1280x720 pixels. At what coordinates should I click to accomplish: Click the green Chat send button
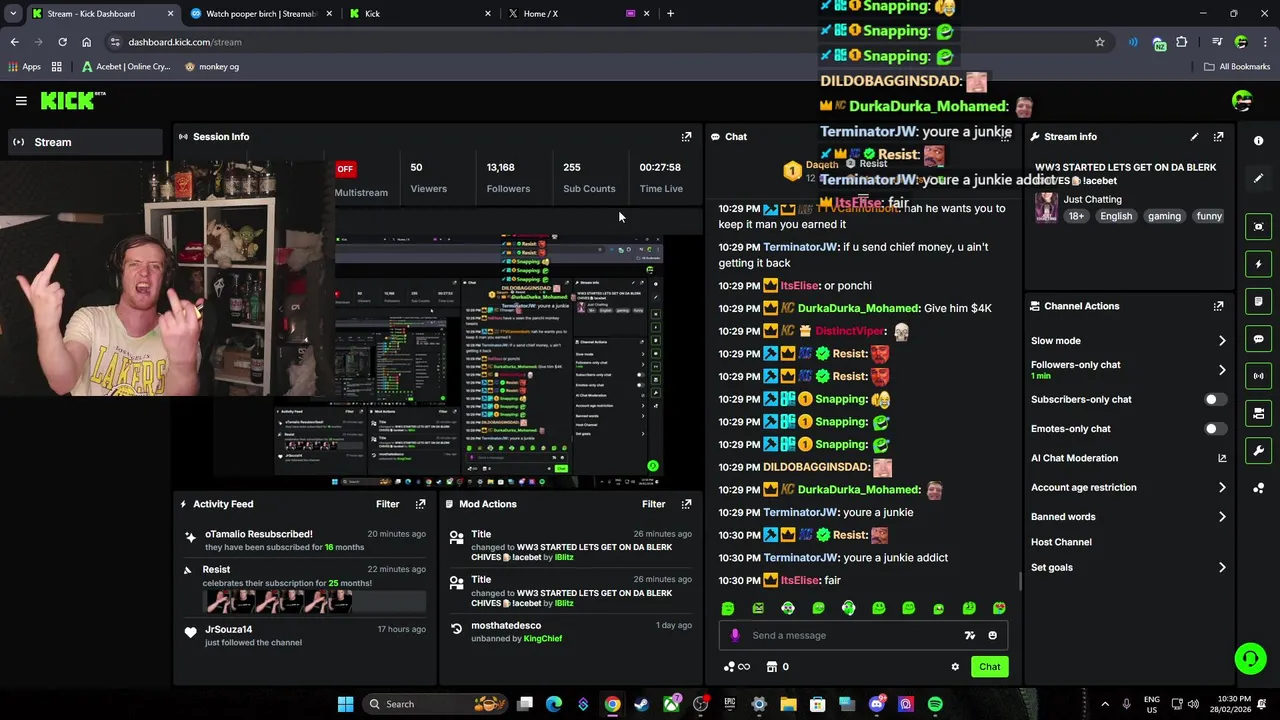[x=989, y=667]
